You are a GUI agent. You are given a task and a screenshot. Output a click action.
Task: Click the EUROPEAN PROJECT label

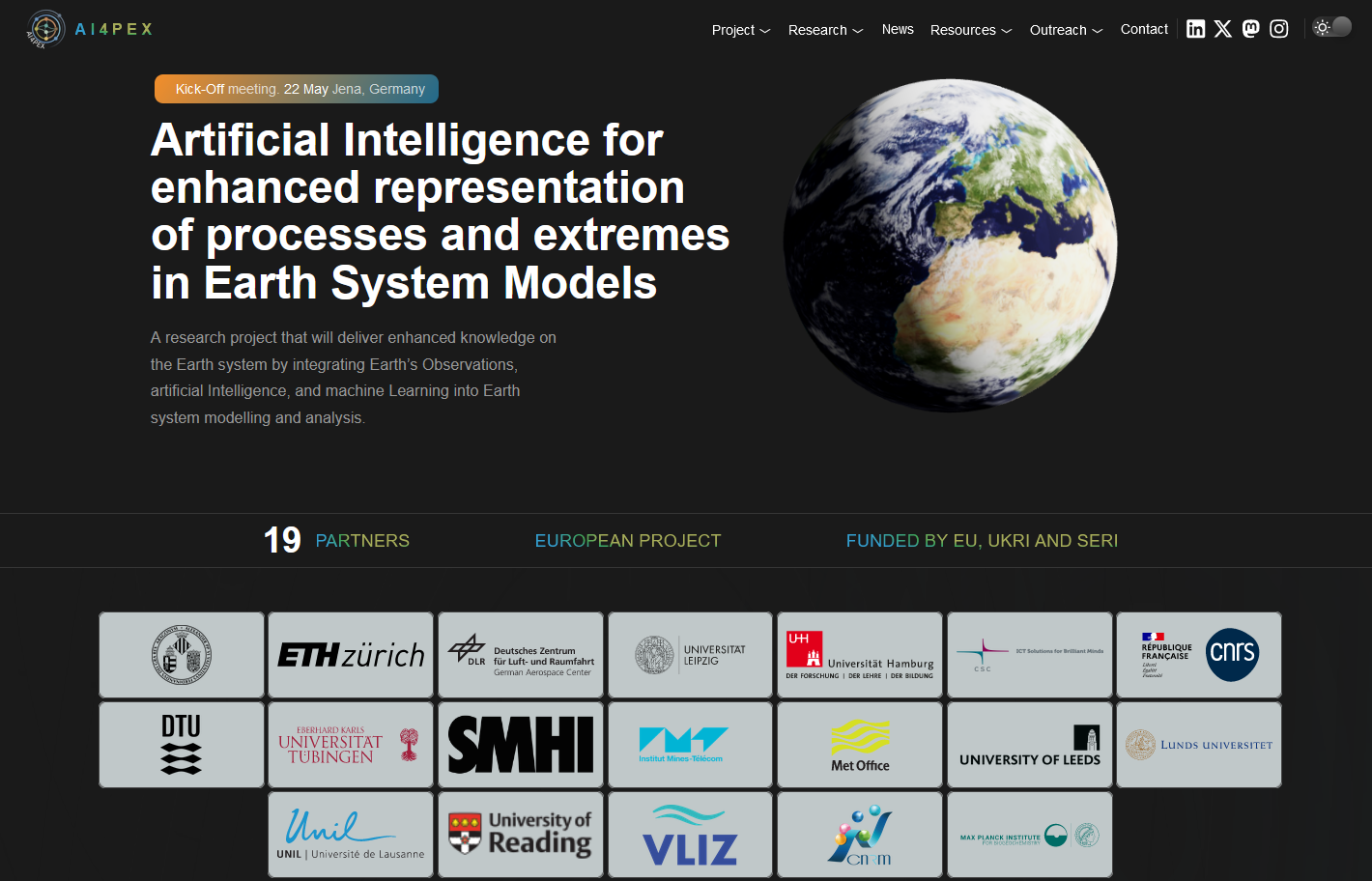tap(628, 541)
